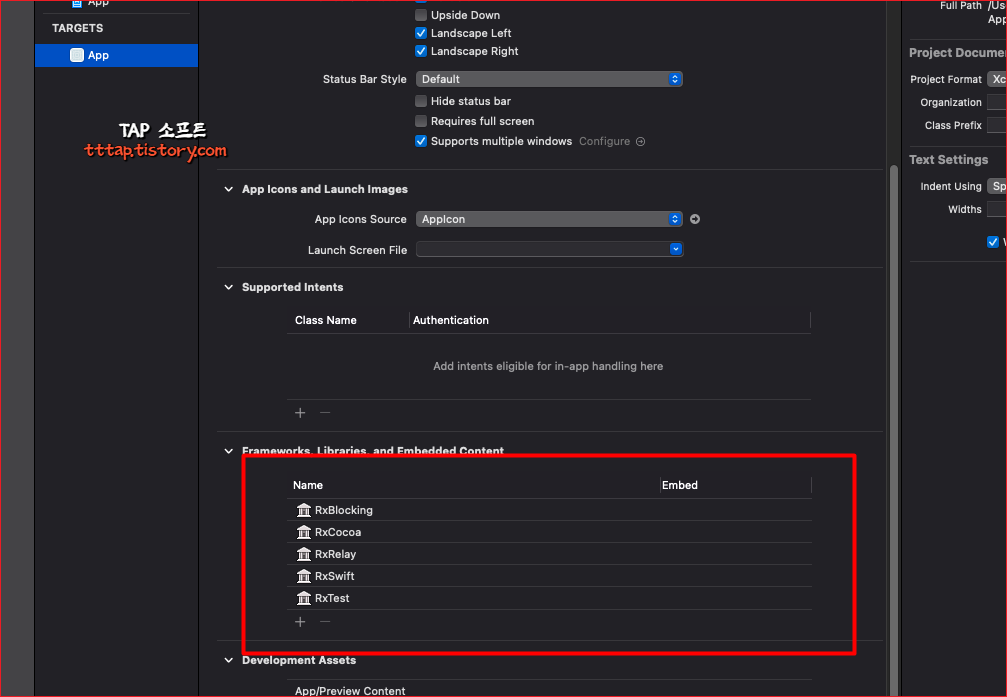Collapse the Supported Intents section

tap(229, 287)
